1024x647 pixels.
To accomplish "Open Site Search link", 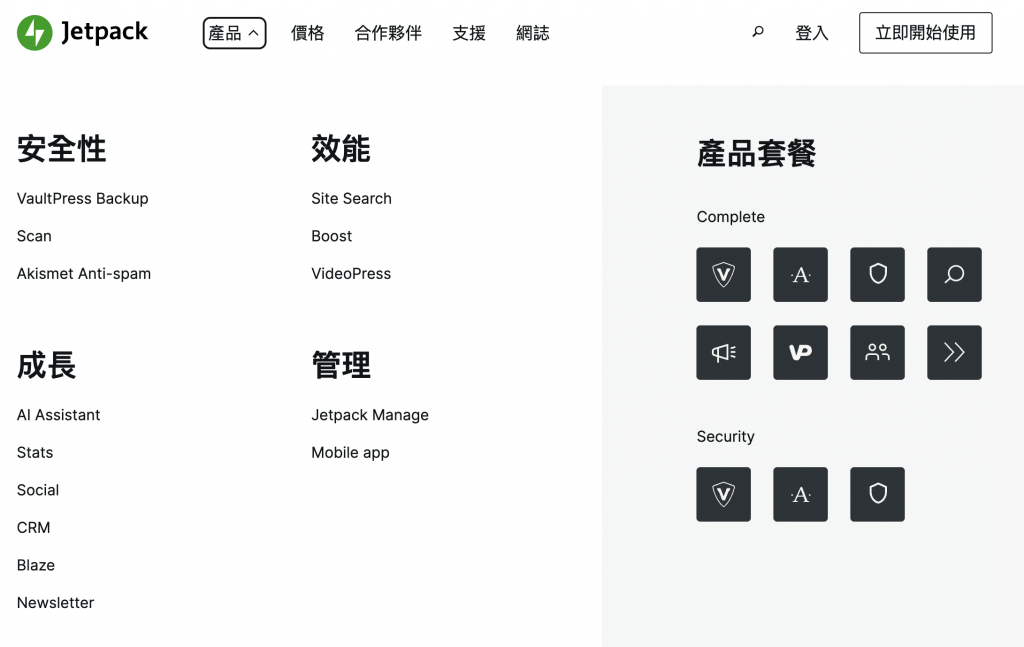I will point(351,198).
